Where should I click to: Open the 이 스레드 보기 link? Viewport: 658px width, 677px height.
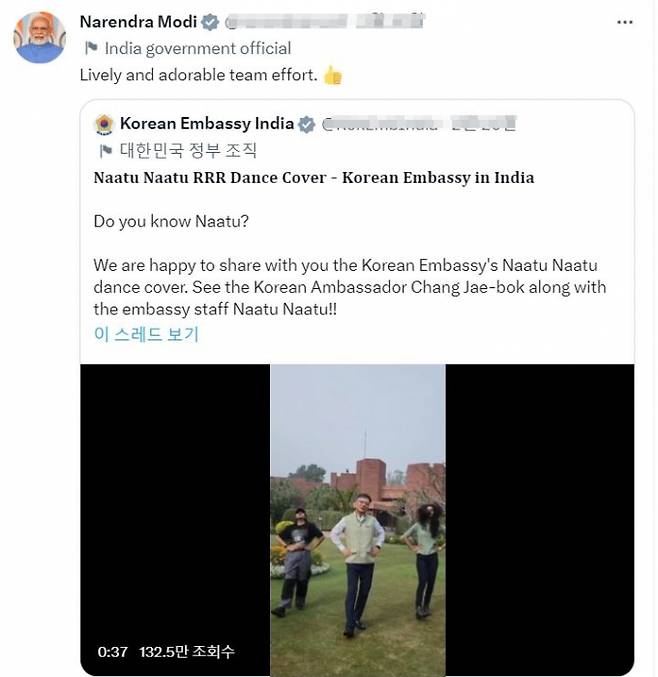tap(146, 334)
